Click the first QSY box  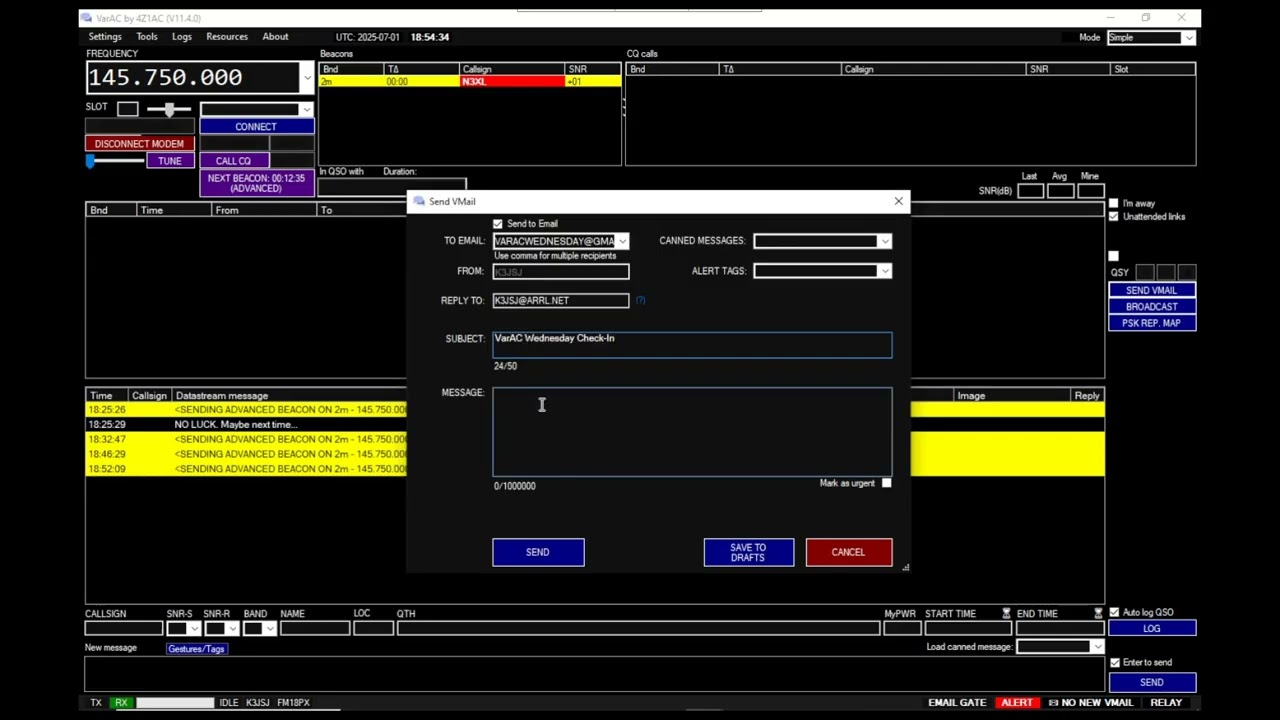click(1144, 272)
